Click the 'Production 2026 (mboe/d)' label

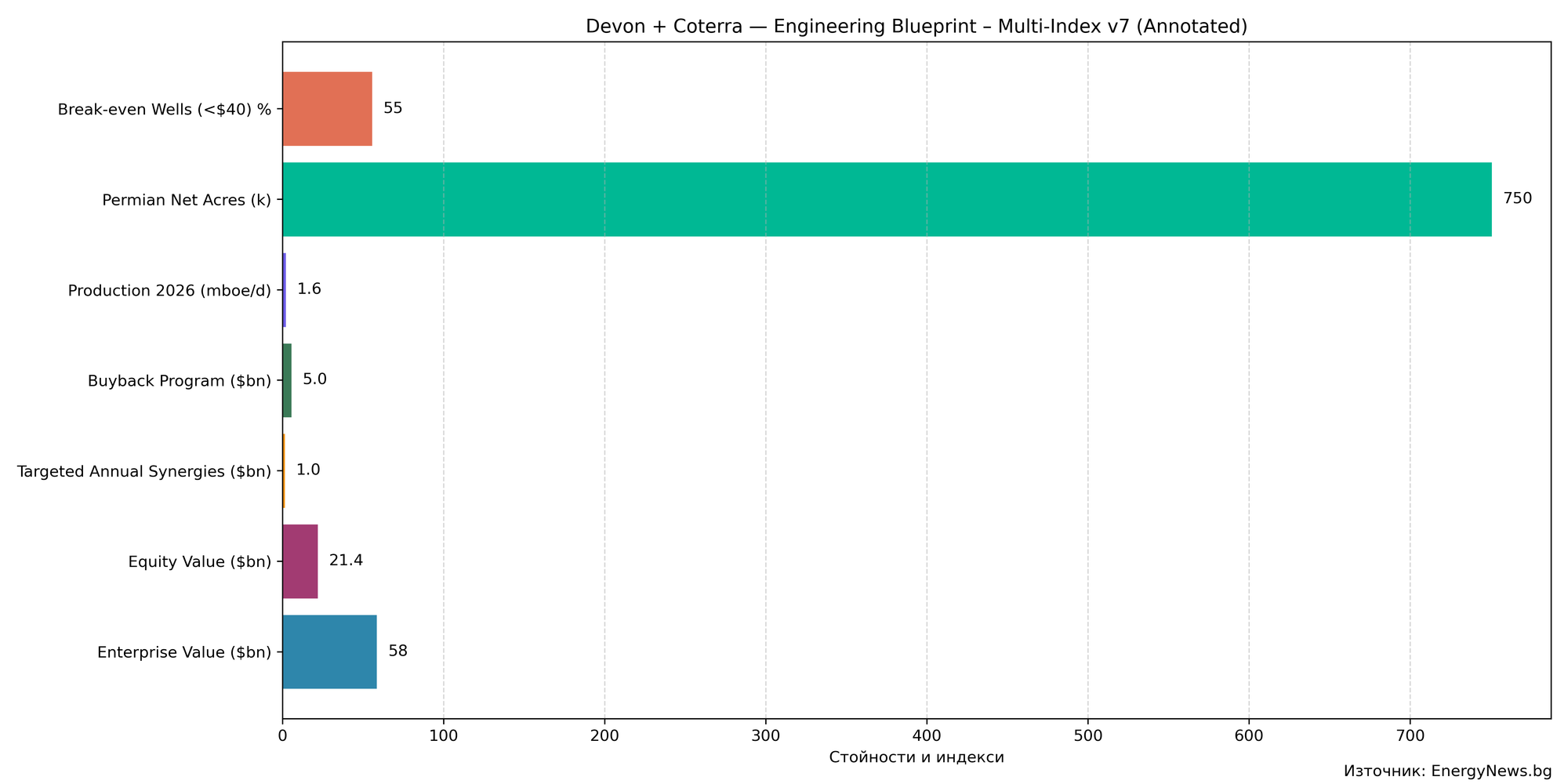(x=169, y=290)
